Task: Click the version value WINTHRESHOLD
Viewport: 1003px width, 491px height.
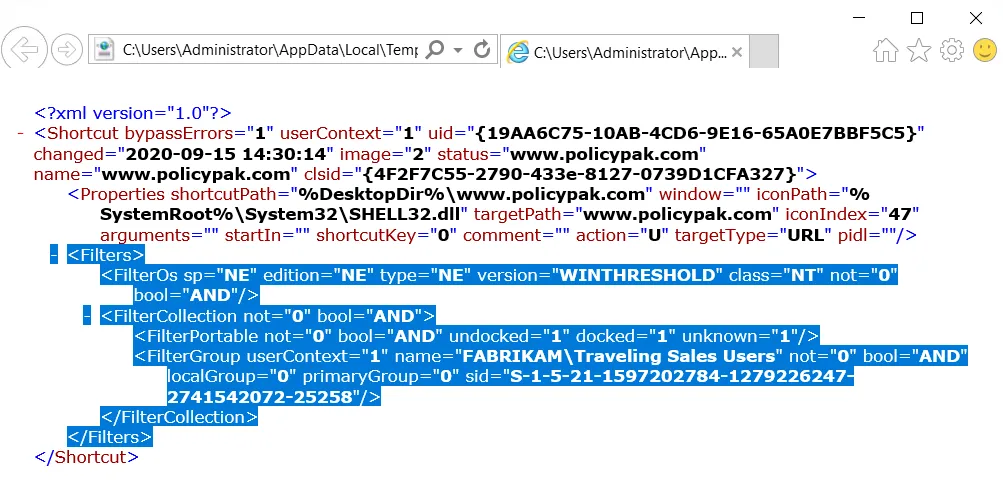Action: click(637, 275)
